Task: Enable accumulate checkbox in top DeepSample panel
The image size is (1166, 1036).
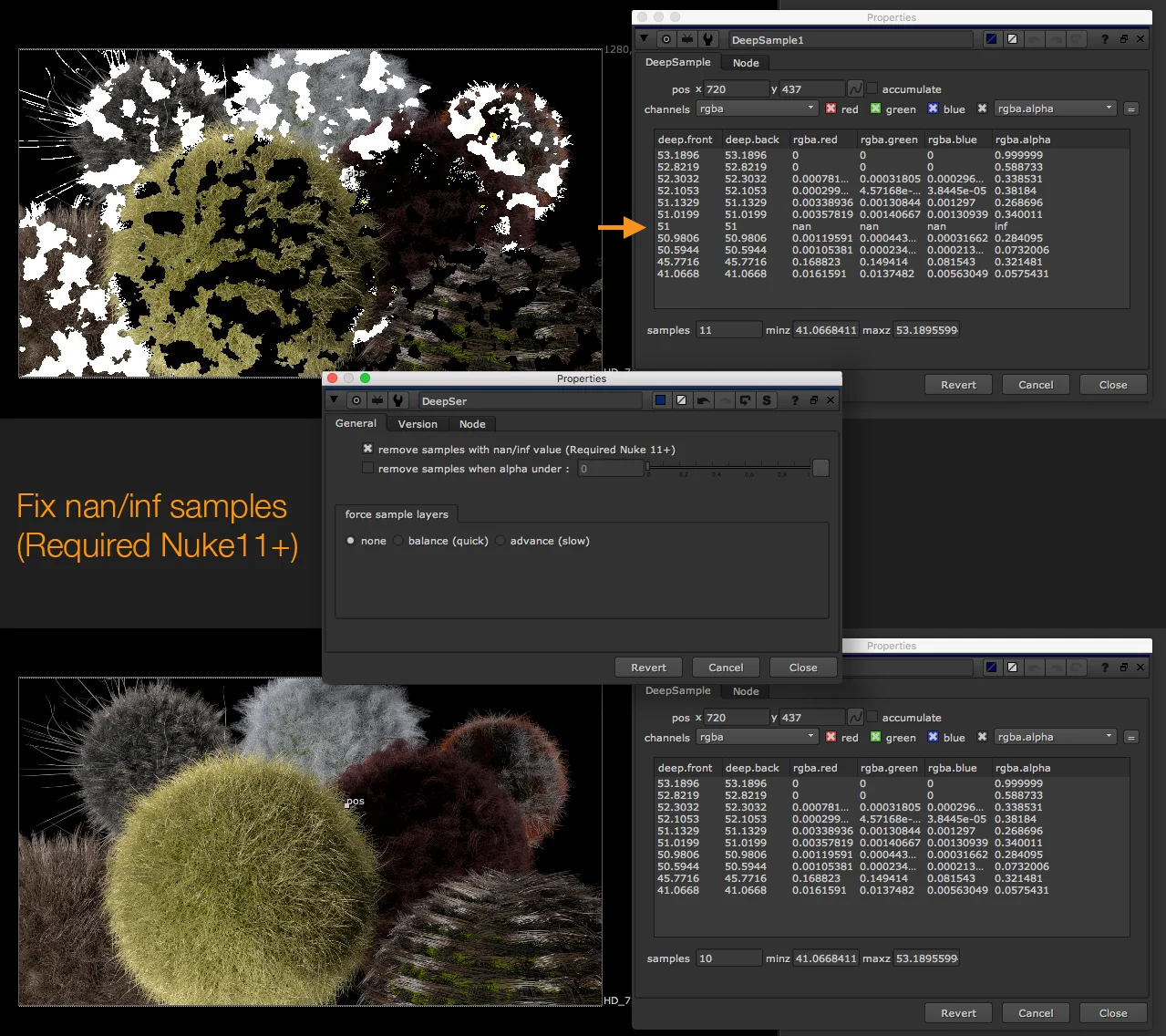Action: click(872, 88)
